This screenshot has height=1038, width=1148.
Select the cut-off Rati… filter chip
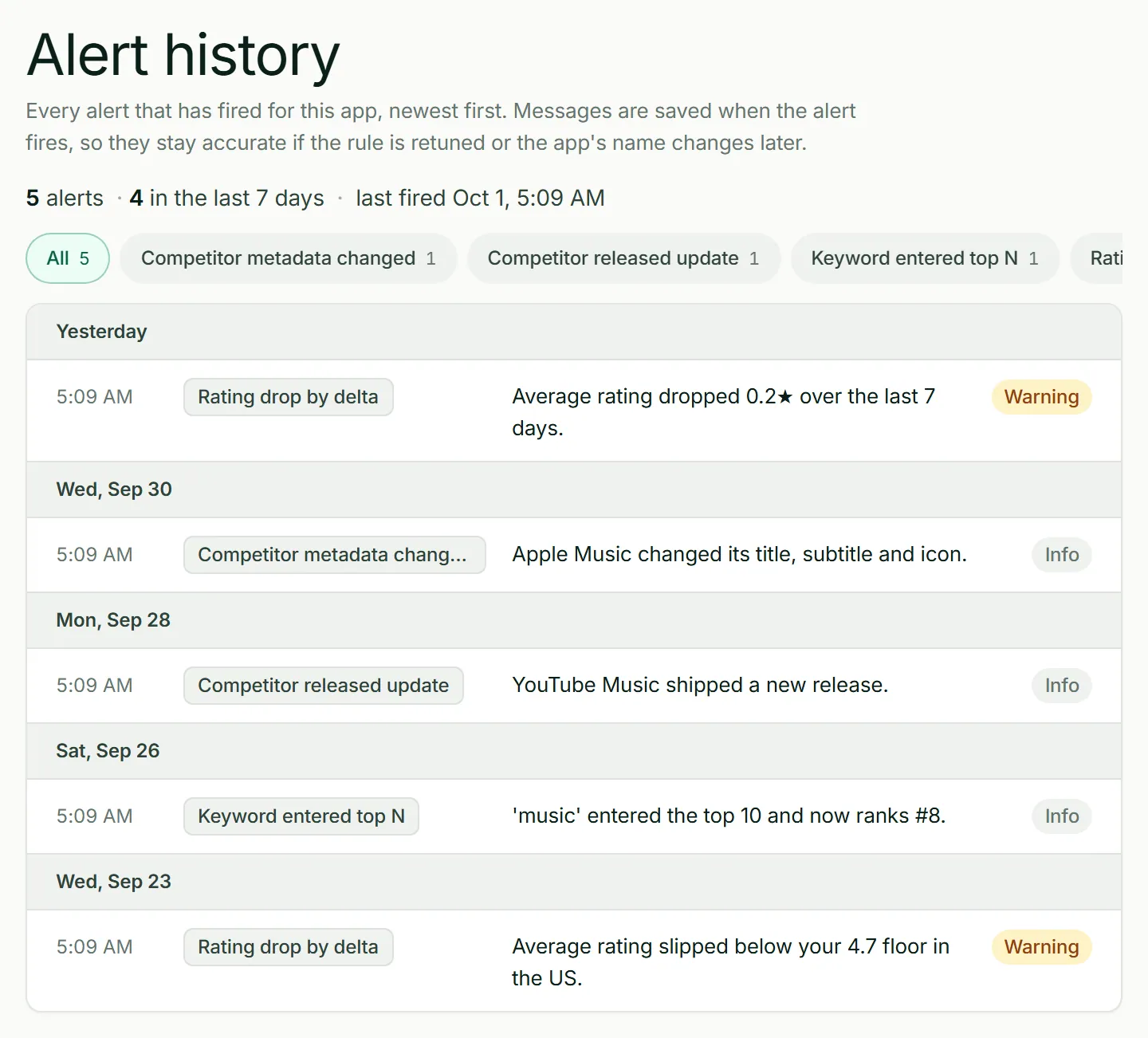(x=1097, y=258)
